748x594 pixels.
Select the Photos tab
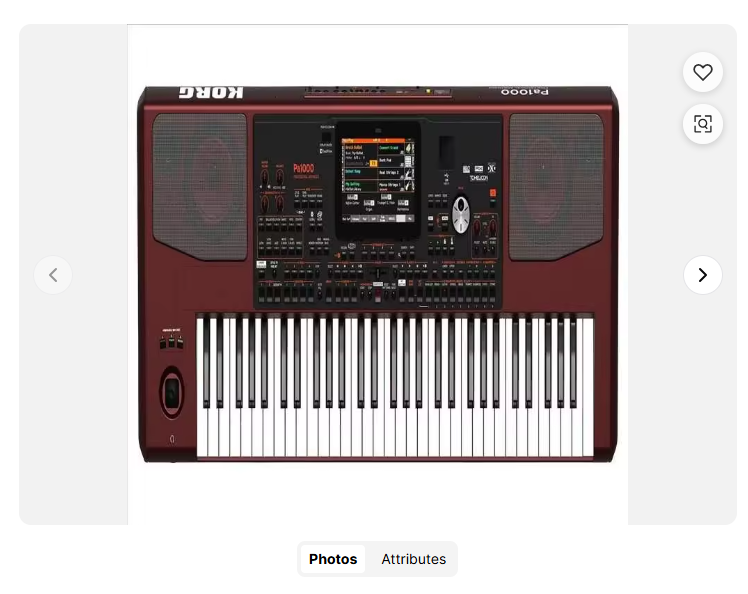333,559
